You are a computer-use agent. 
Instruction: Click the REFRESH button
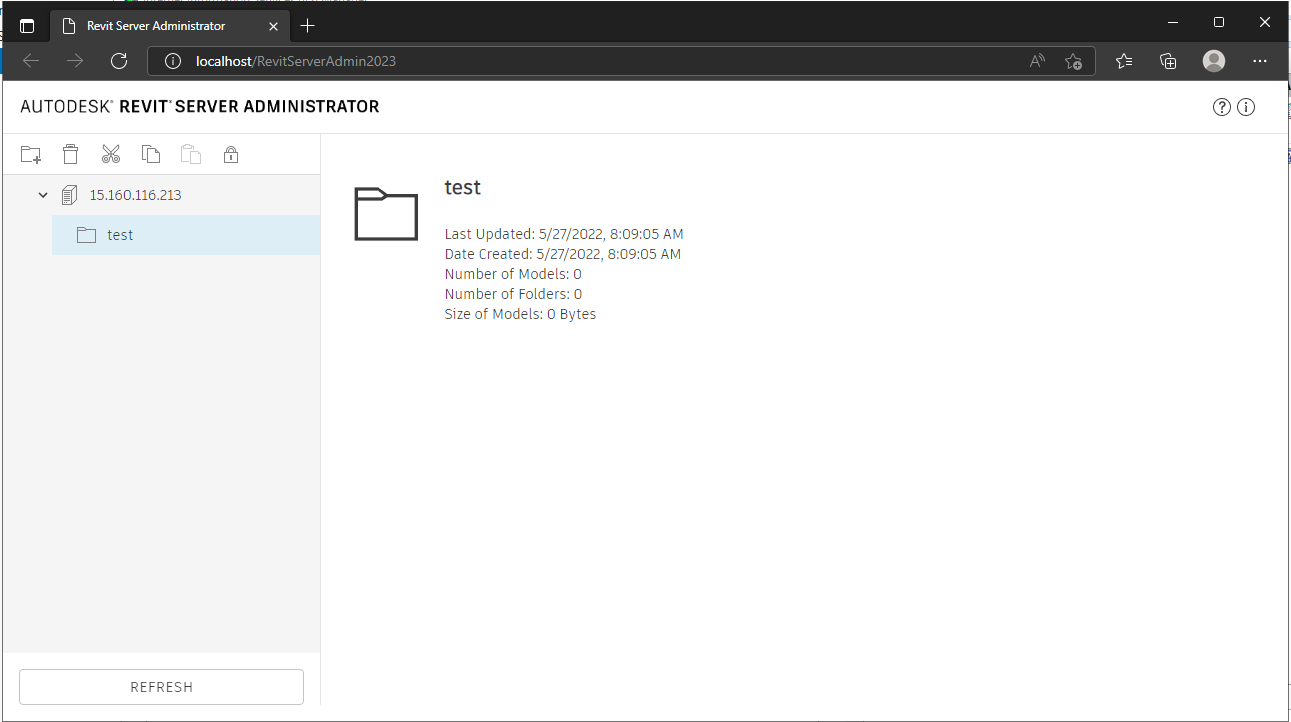coord(161,687)
